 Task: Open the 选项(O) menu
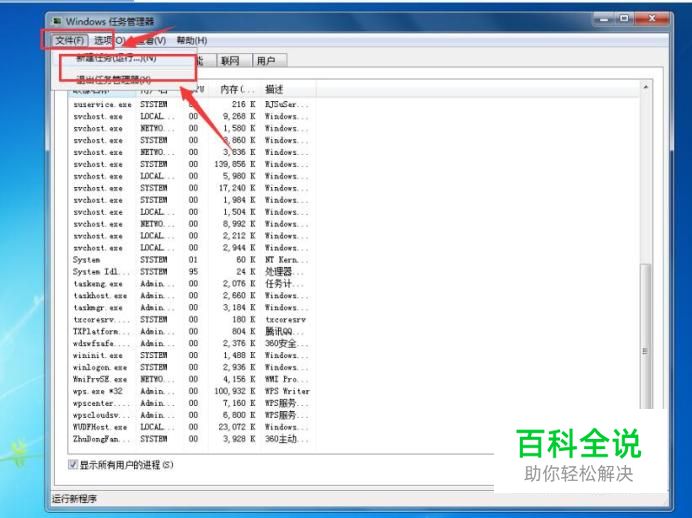pos(109,41)
